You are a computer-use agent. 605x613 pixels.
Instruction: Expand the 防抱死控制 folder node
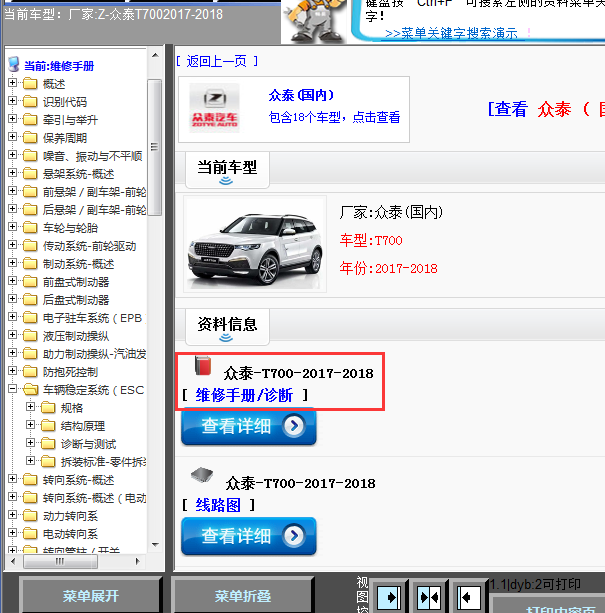coord(12,371)
